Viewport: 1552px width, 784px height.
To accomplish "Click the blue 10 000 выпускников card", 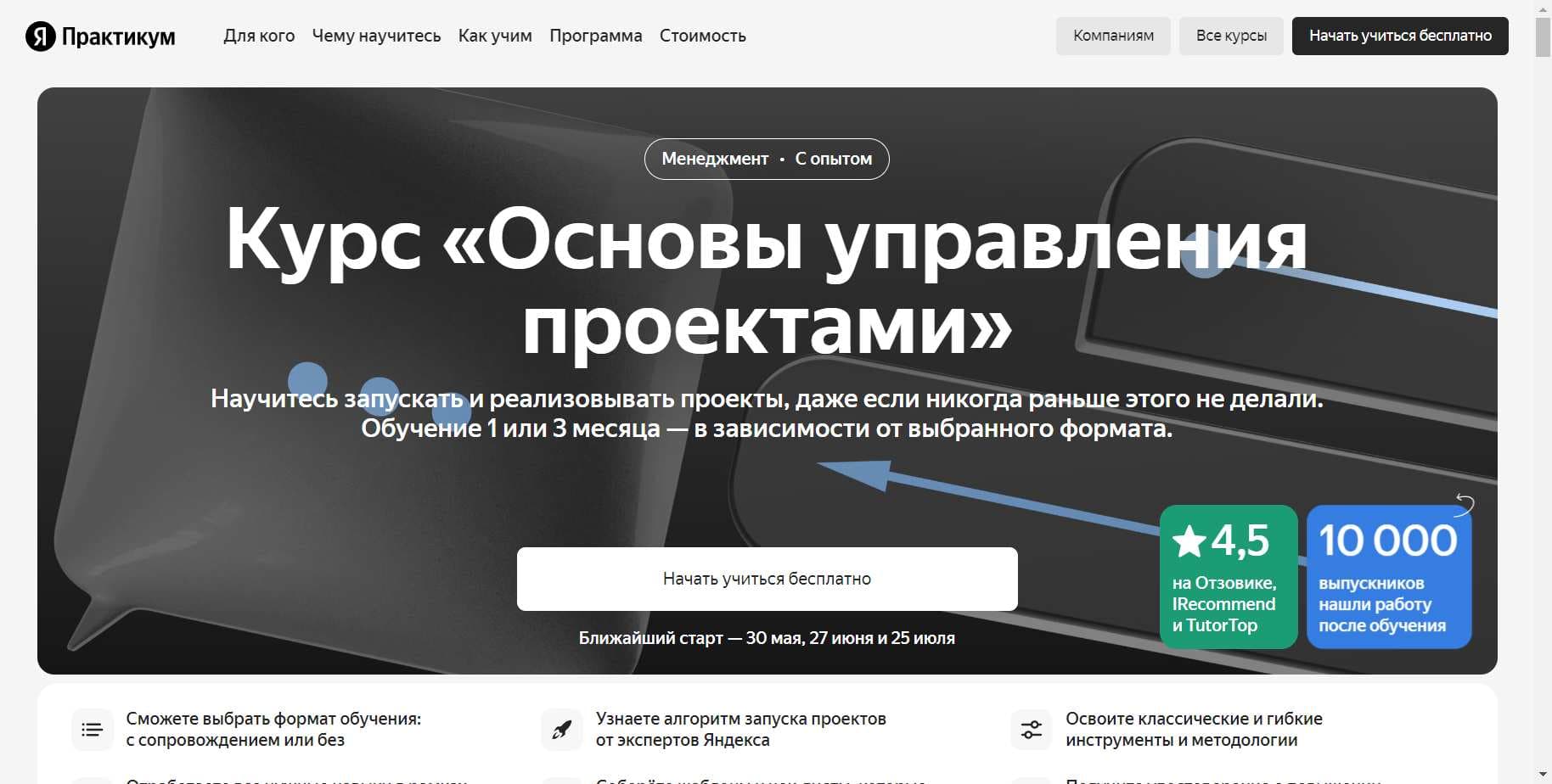I will [x=1388, y=577].
